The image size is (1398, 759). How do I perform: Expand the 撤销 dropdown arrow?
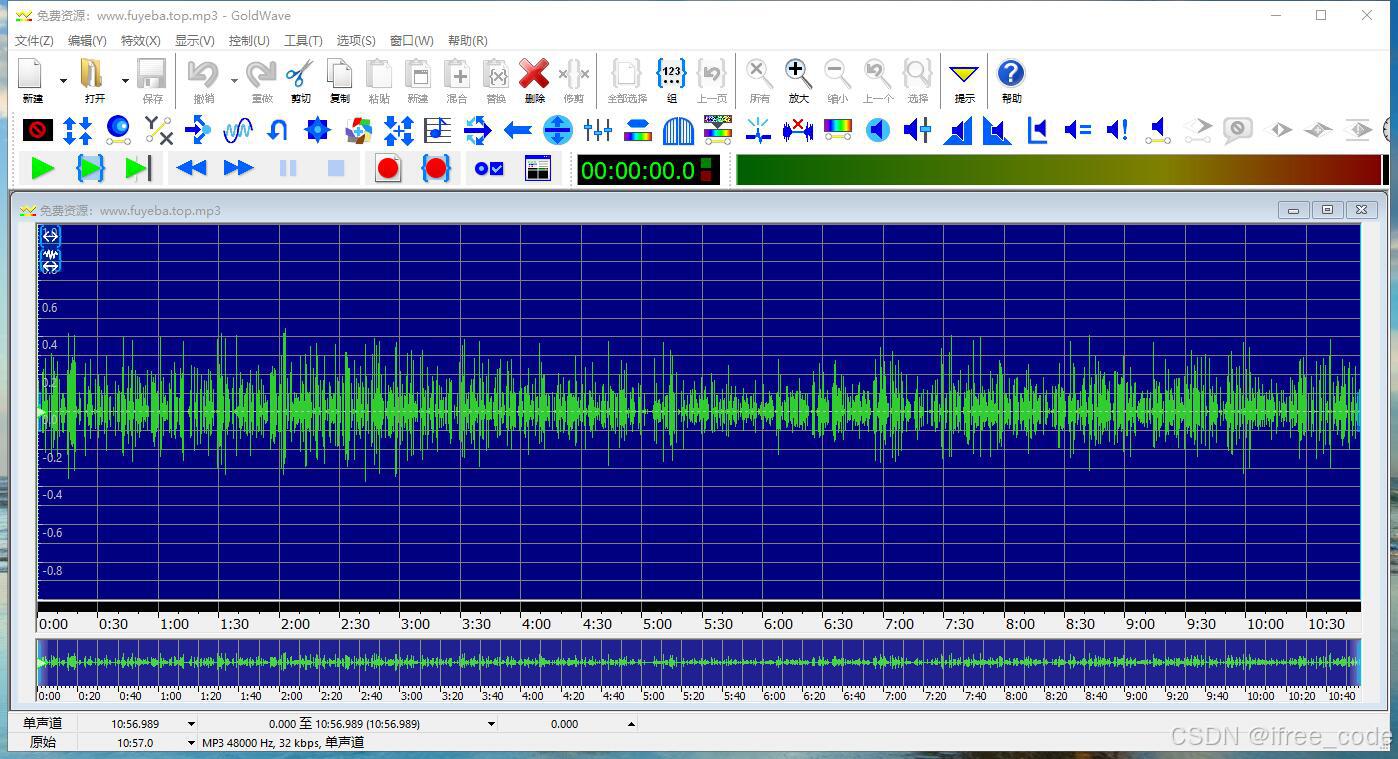[234, 80]
